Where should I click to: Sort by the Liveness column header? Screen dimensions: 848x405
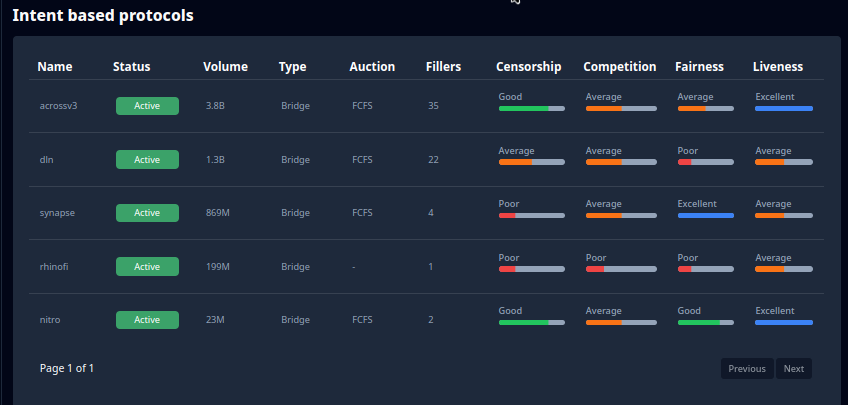tap(778, 67)
